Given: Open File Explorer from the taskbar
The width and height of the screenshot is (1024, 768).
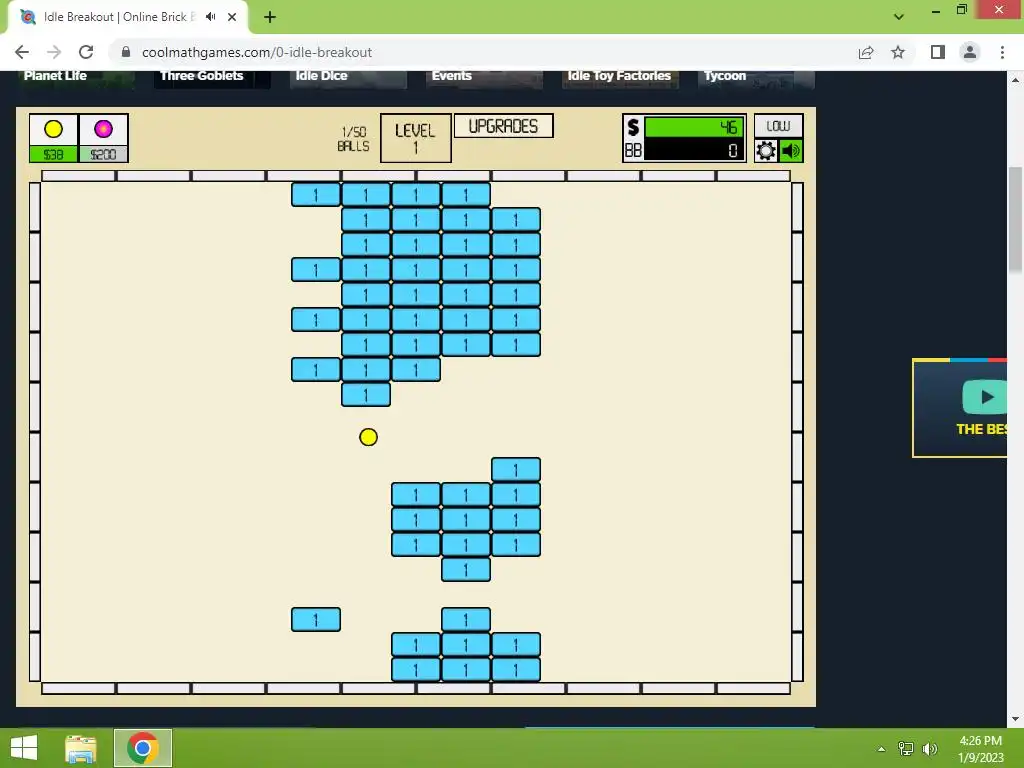Looking at the screenshot, I should coord(81,748).
